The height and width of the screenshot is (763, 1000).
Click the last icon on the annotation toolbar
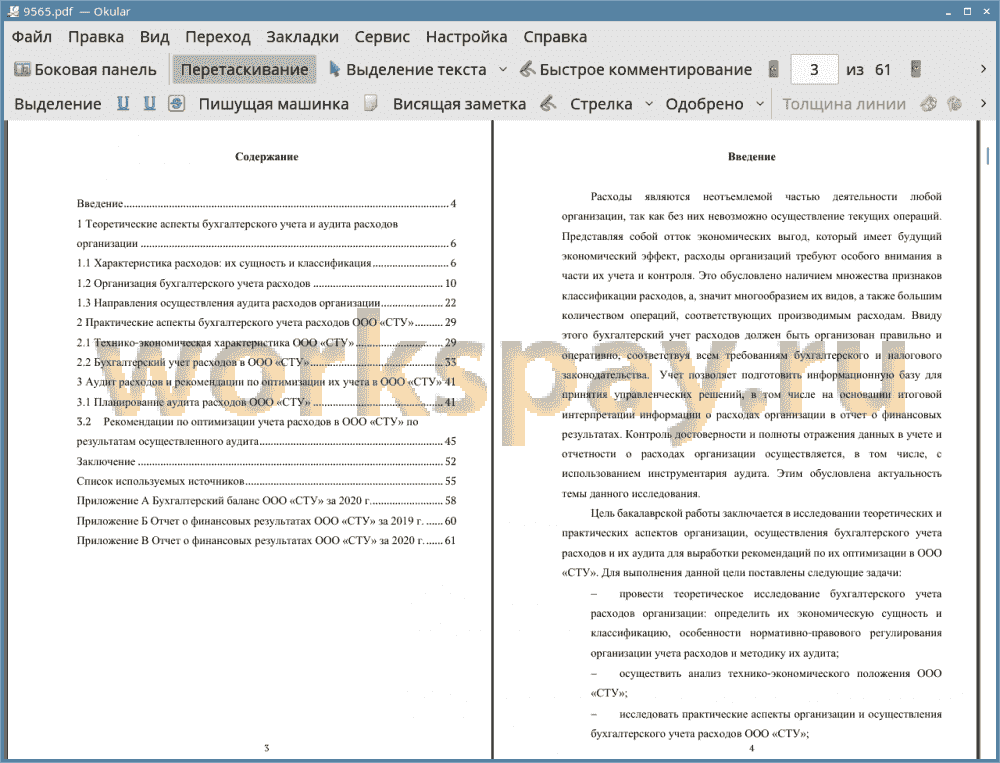coord(955,103)
